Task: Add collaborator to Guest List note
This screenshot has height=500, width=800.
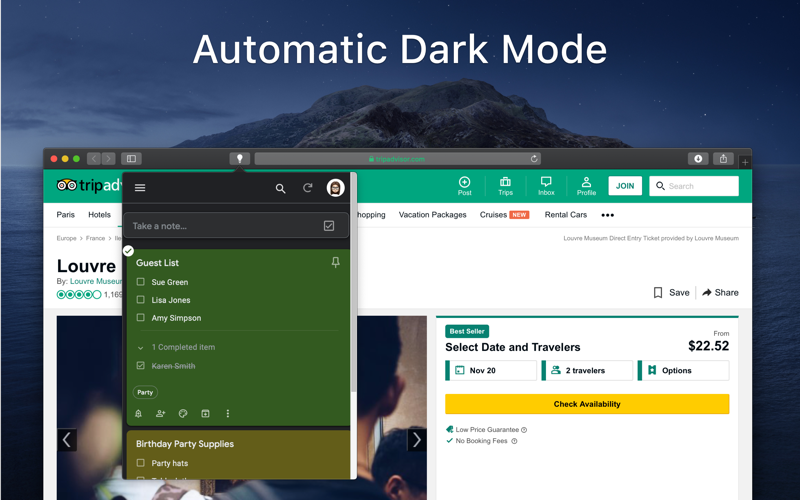Action: click(160, 414)
